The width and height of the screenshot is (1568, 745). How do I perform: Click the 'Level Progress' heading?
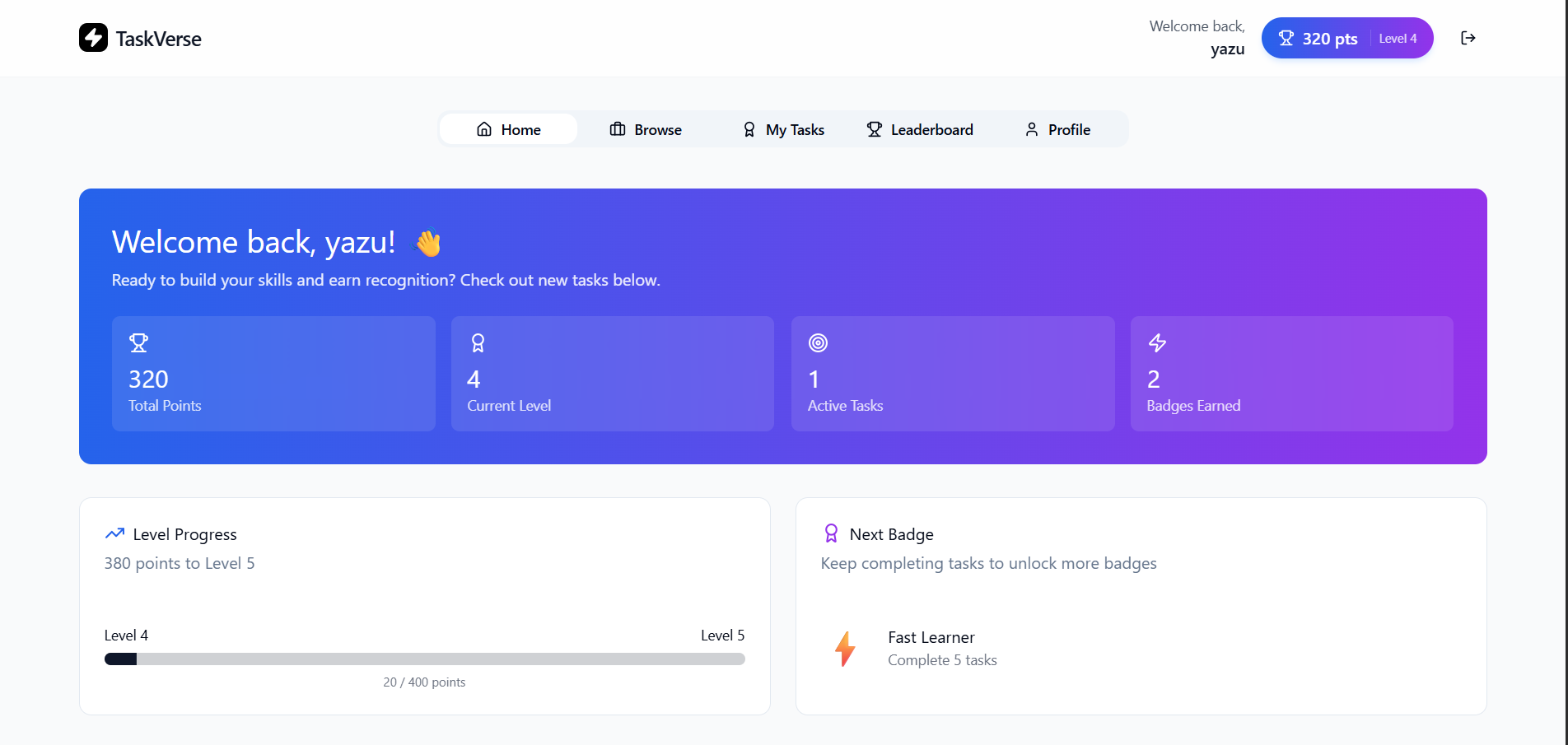184,534
